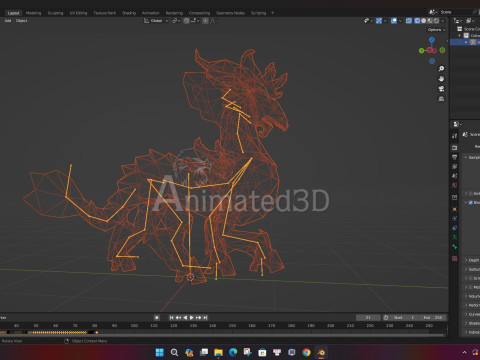480x360 pixels.
Task: Open the shading options dropdown arrow
Action: (x=443, y=21)
